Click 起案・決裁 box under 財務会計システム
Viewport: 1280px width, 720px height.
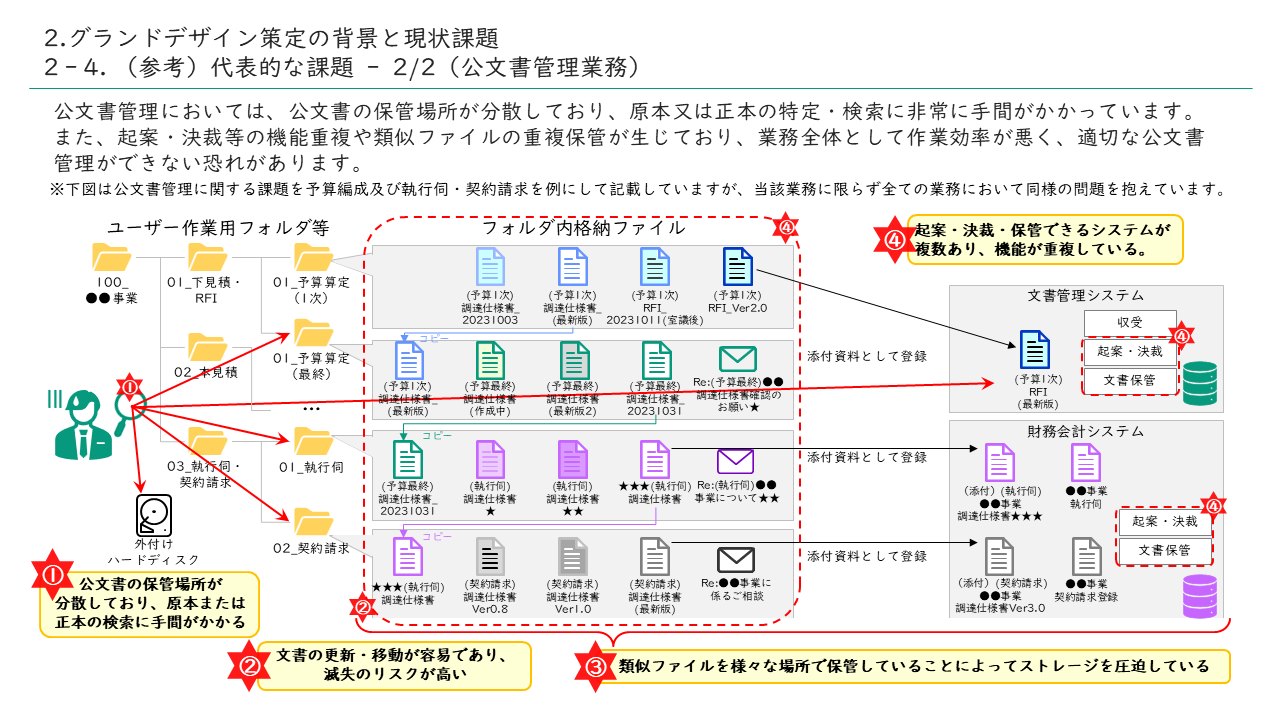pyautogui.click(x=1164, y=521)
